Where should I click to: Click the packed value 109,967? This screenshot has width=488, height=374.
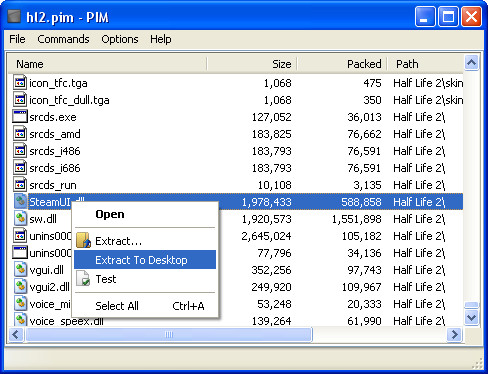coord(361,287)
